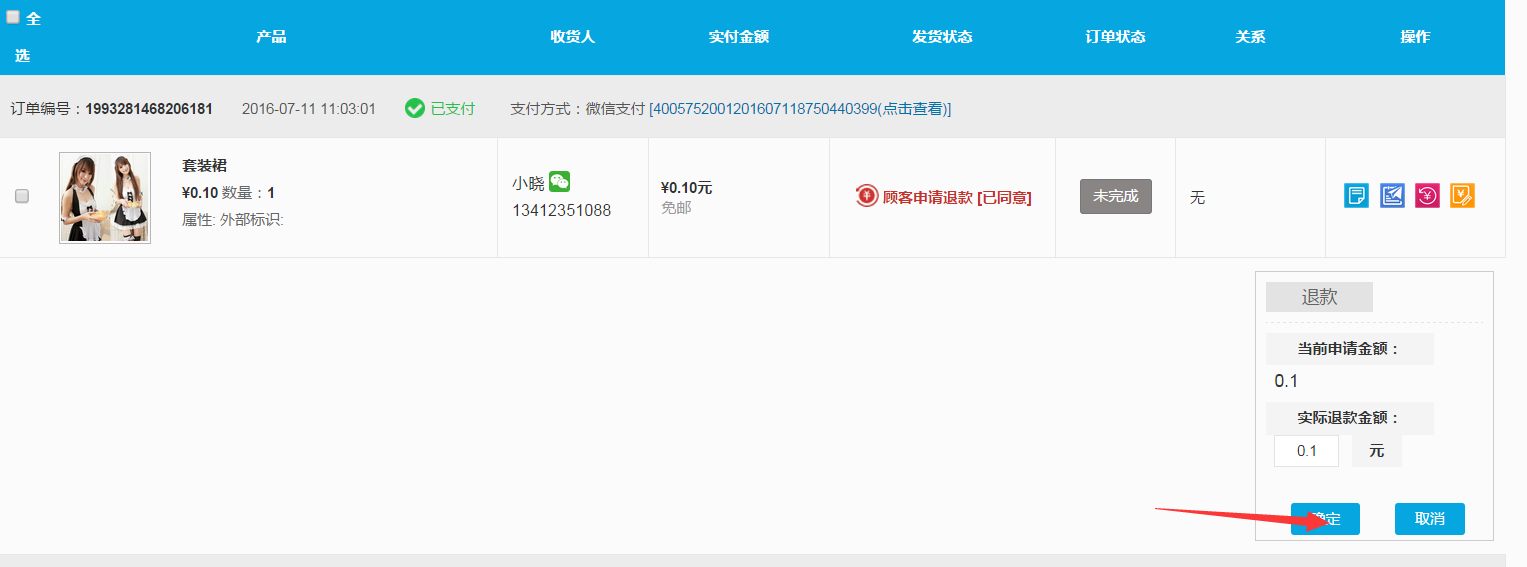Open the WeChat payment transaction number link

(x=800, y=108)
